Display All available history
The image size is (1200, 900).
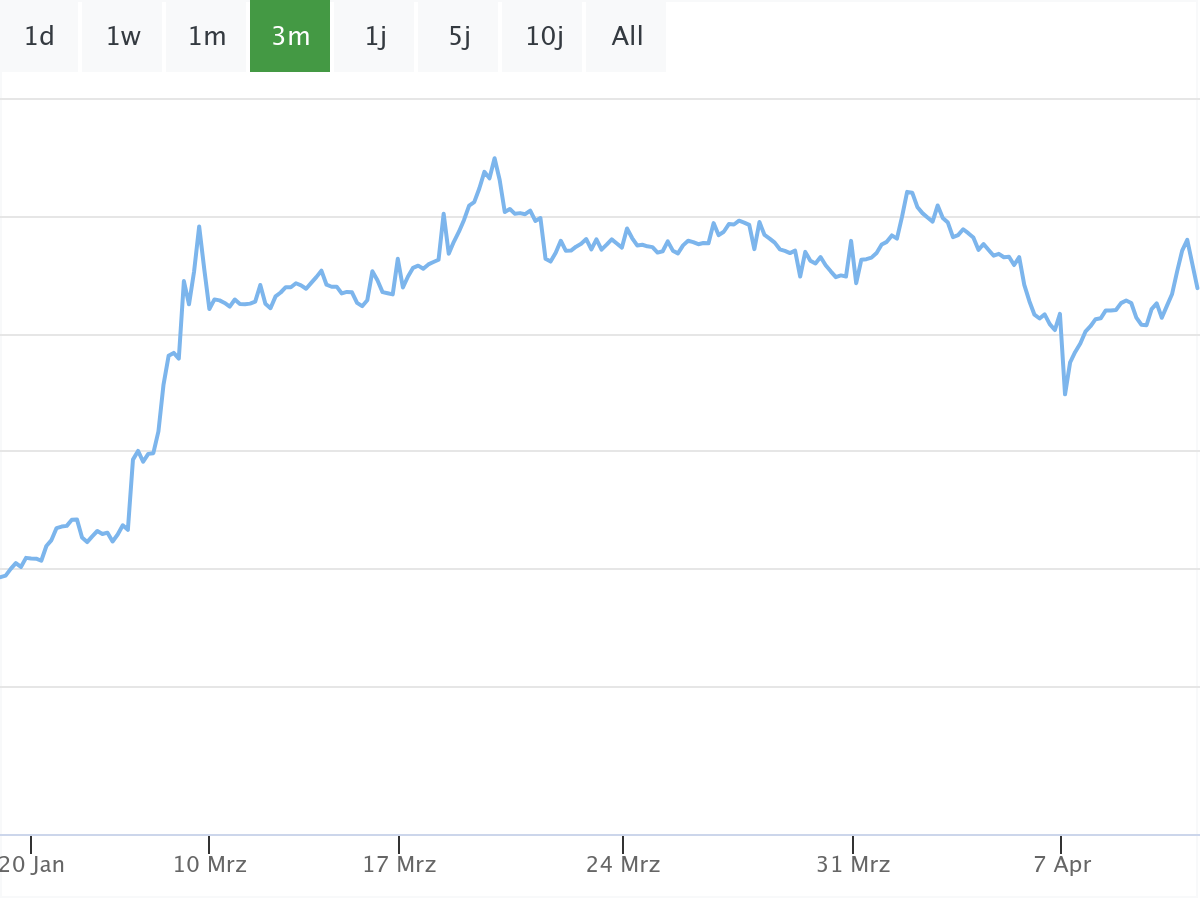(x=627, y=37)
